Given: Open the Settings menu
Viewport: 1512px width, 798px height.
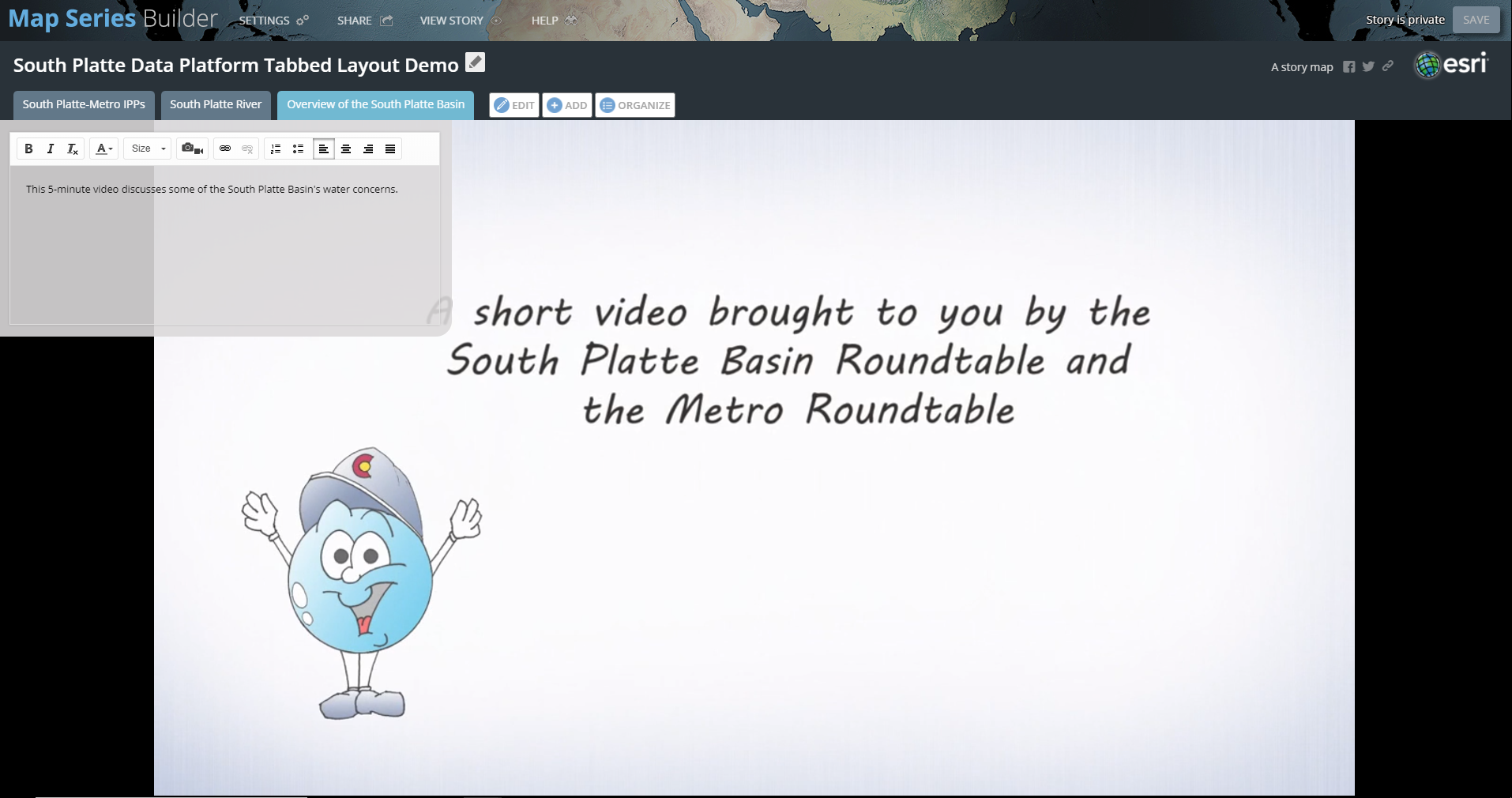Looking at the screenshot, I should tap(273, 21).
